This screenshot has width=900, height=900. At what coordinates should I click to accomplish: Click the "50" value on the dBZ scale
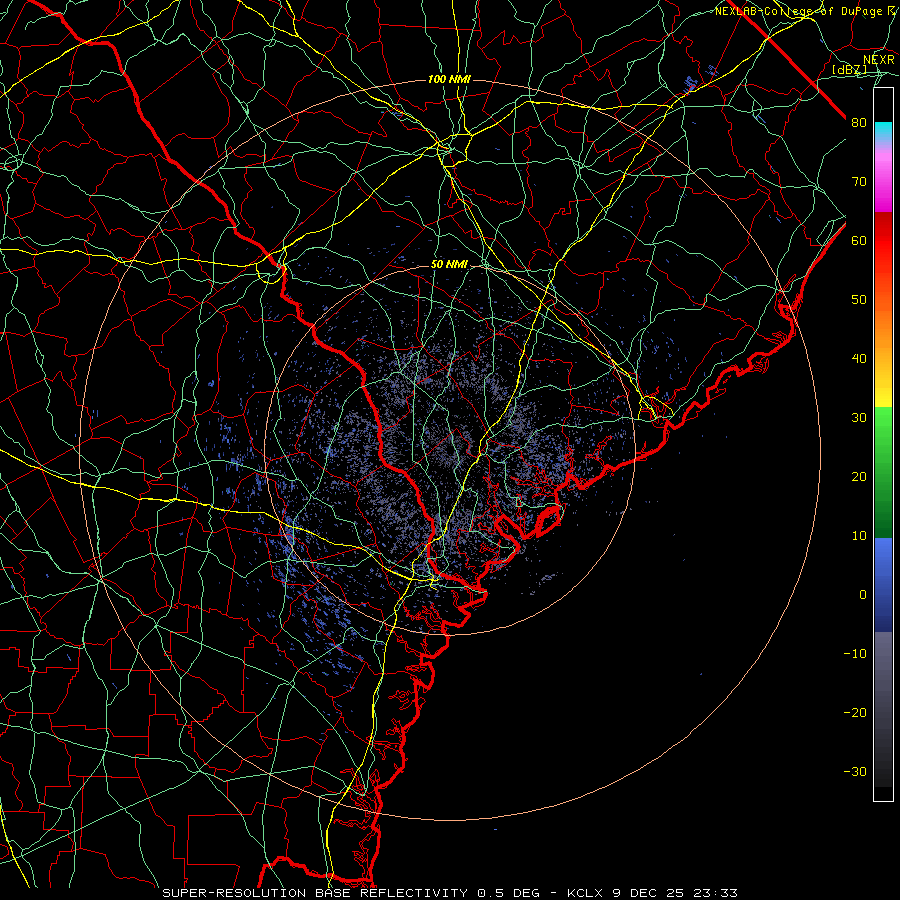(x=859, y=300)
